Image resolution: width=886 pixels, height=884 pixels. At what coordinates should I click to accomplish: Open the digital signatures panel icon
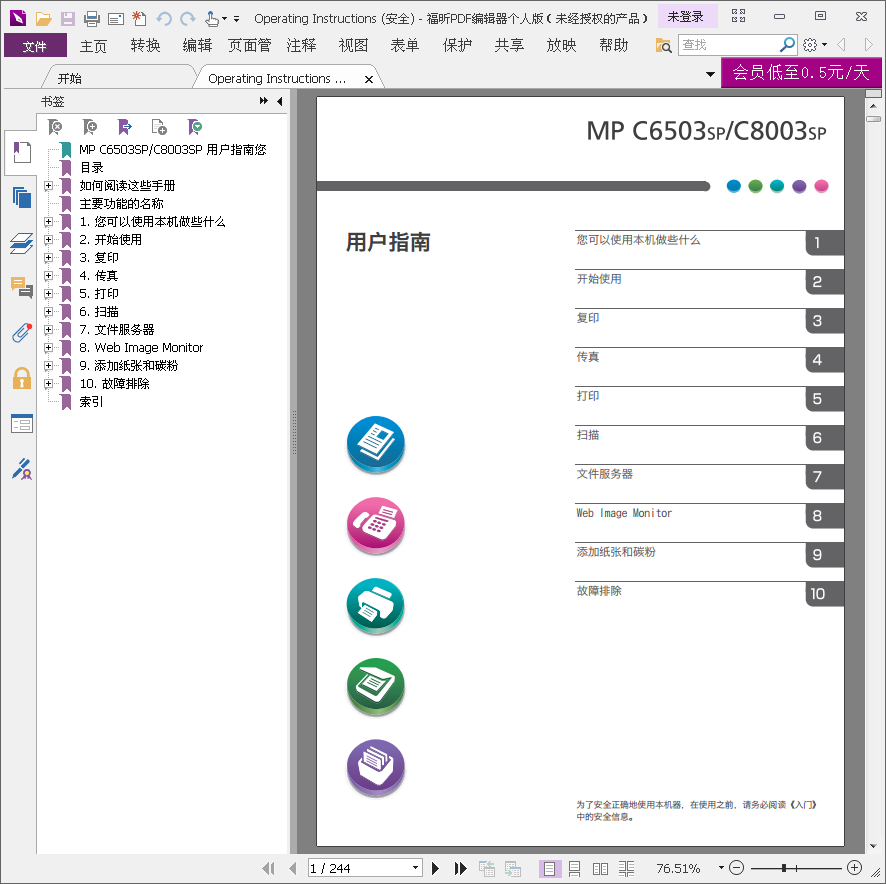[x=22, y=469]
